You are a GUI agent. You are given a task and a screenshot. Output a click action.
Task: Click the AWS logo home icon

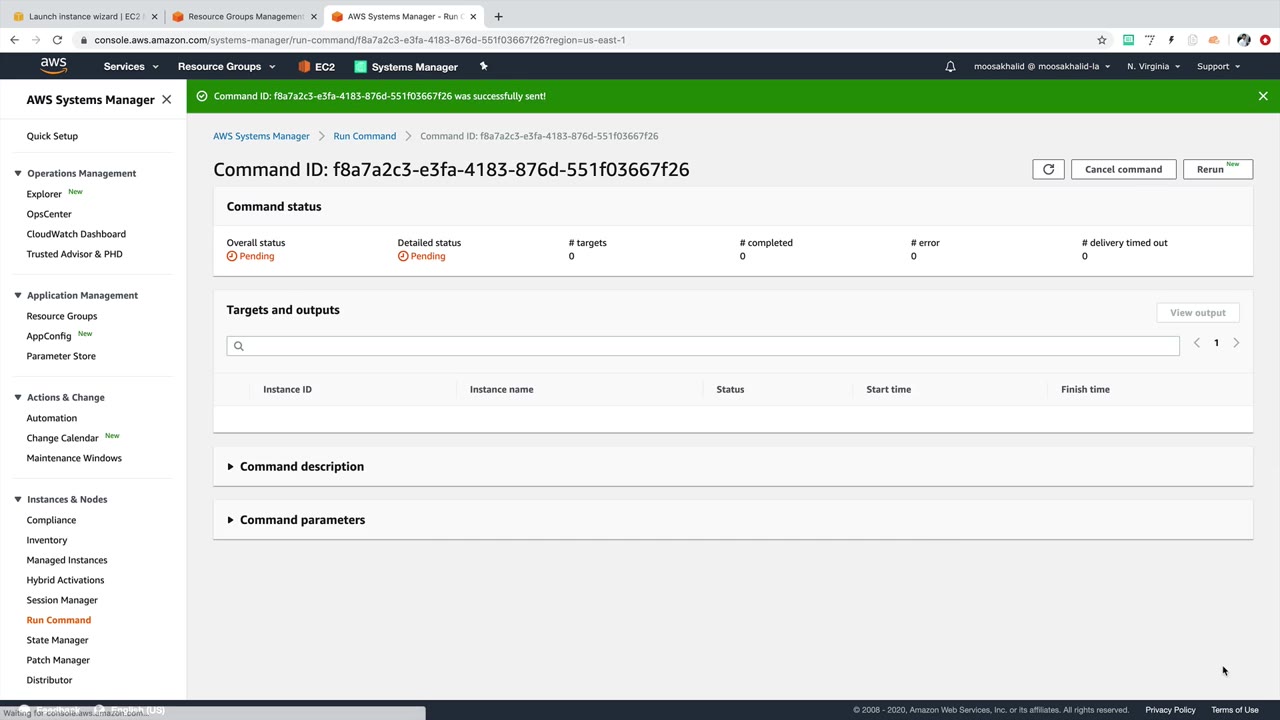pyautogui.click(x=53, y=66)
